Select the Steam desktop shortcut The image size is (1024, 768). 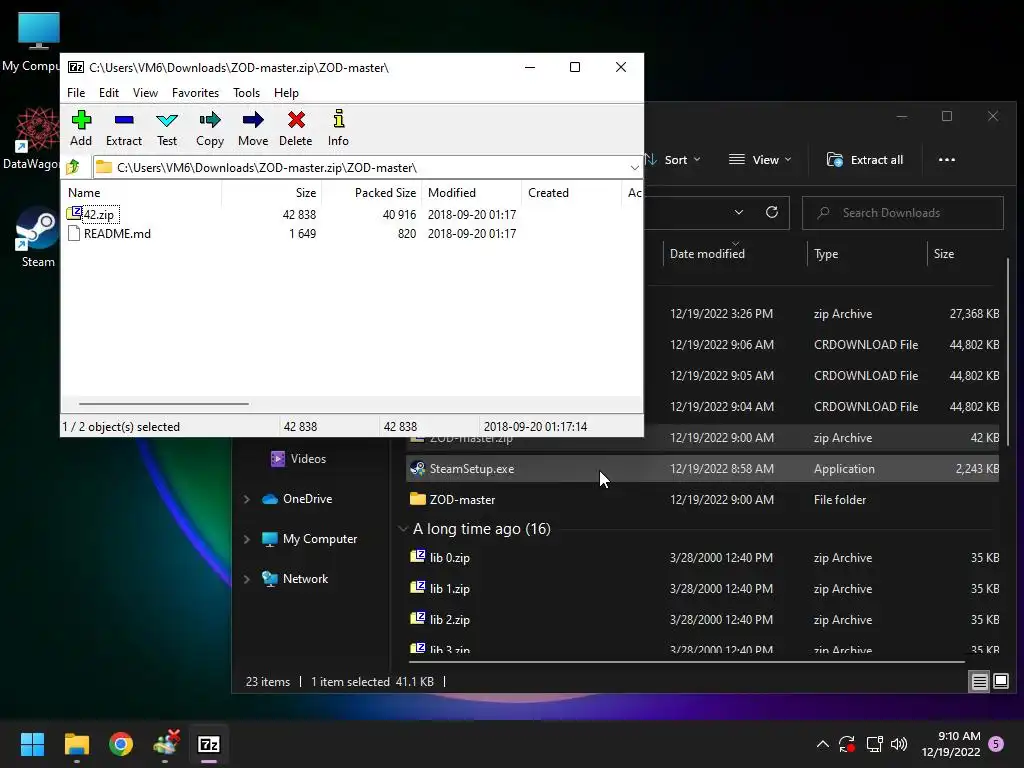tap(37, 238)
